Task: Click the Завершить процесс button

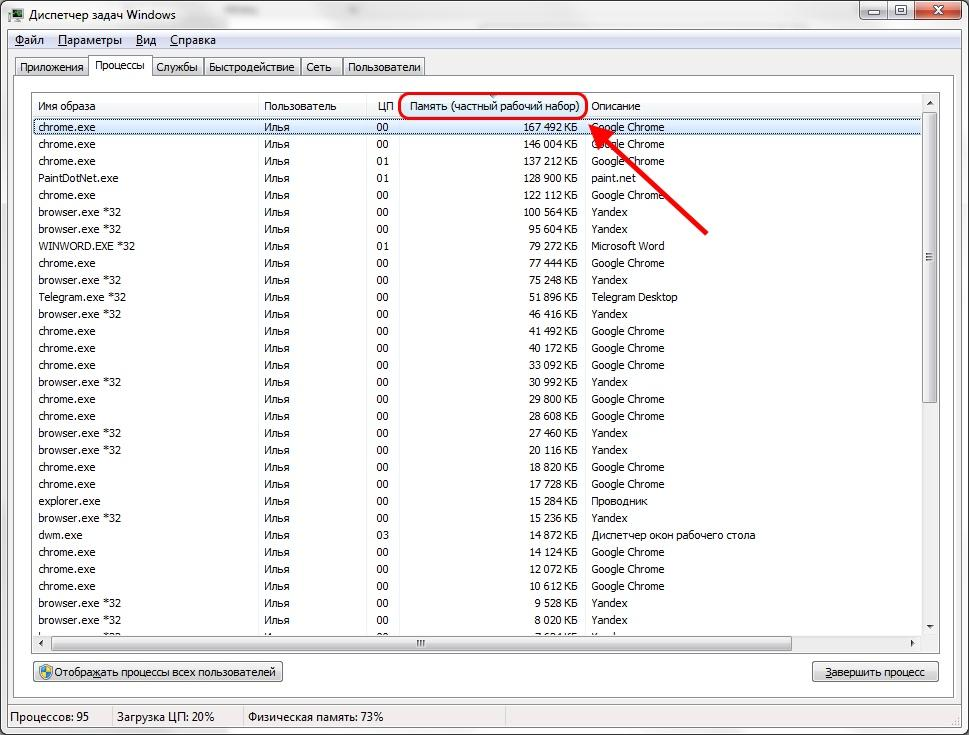Action: coord(875,672)
